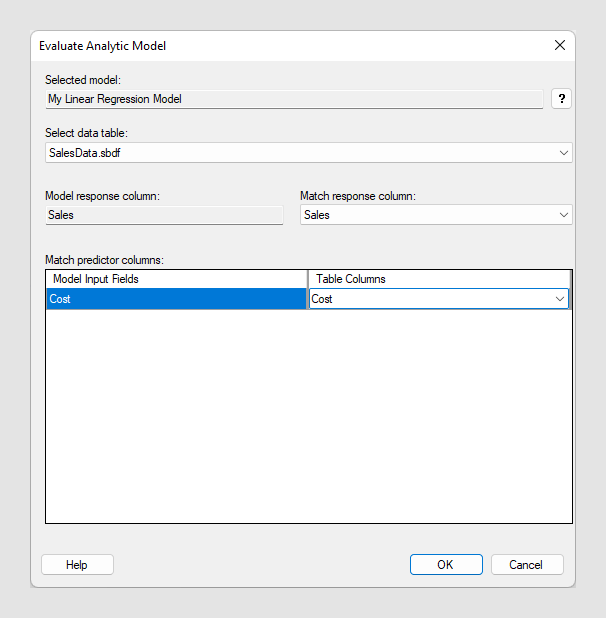Close the Evaluate Analytic Model dialog
The image size is (606, 618).
pos(560,45)
